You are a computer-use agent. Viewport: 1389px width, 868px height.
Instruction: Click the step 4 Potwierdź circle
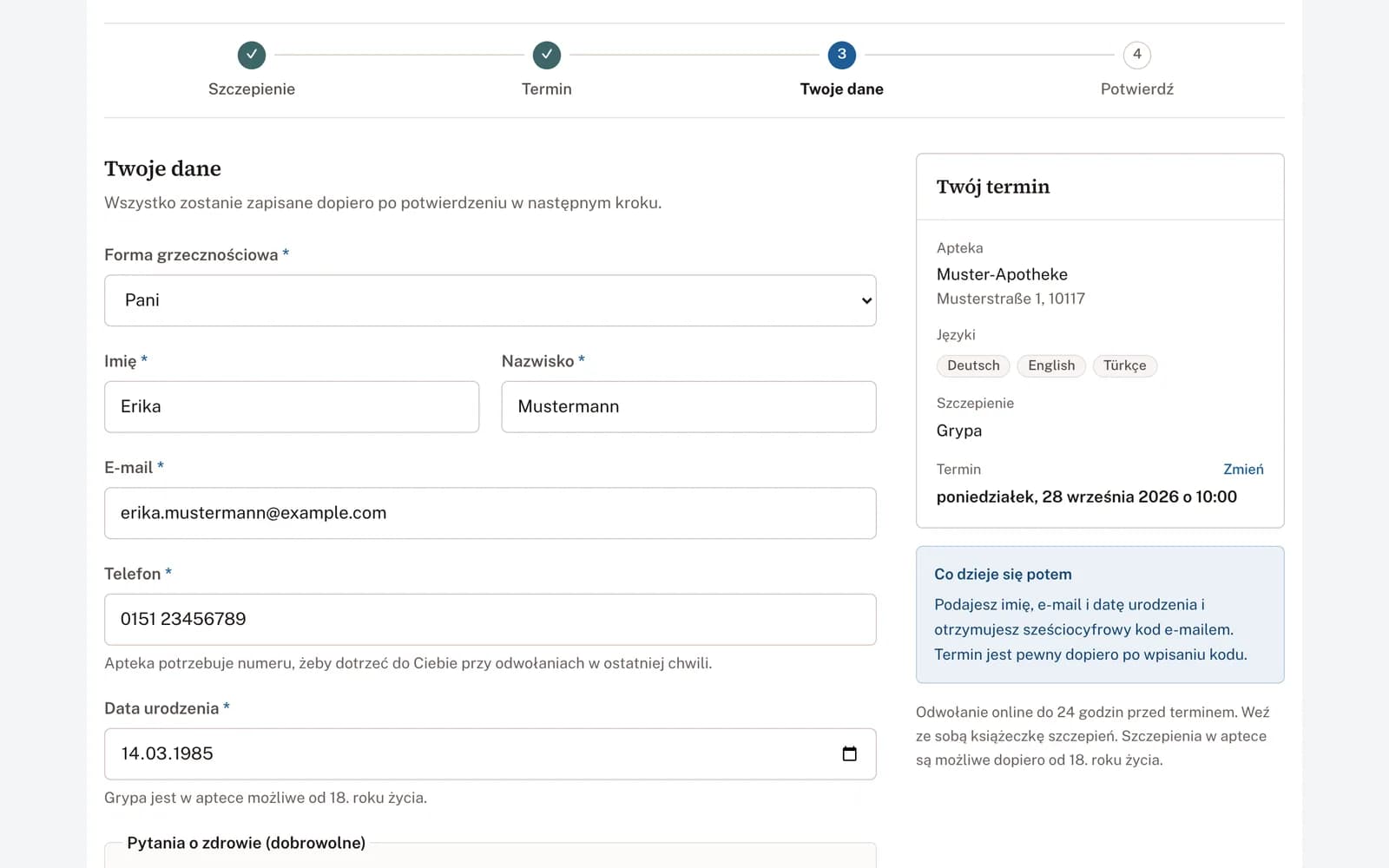1137,55
